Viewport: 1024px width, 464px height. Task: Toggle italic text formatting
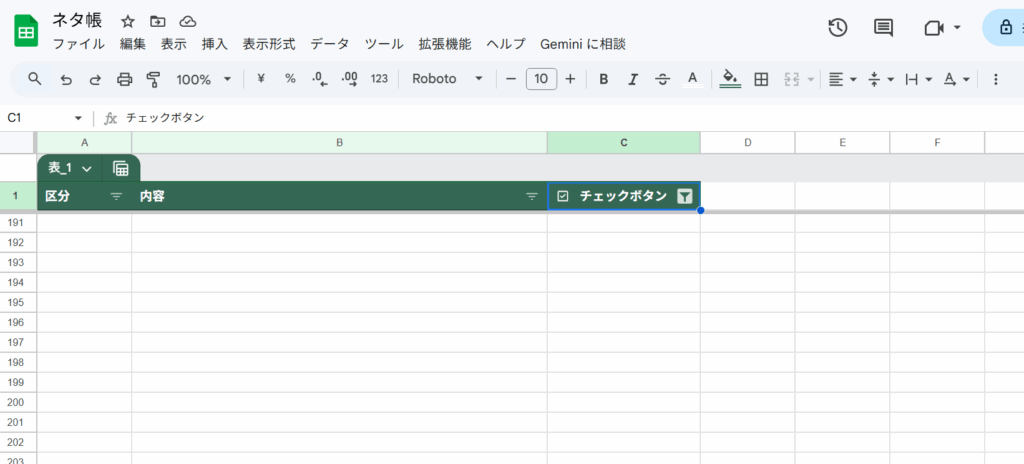tap(632, 79)
